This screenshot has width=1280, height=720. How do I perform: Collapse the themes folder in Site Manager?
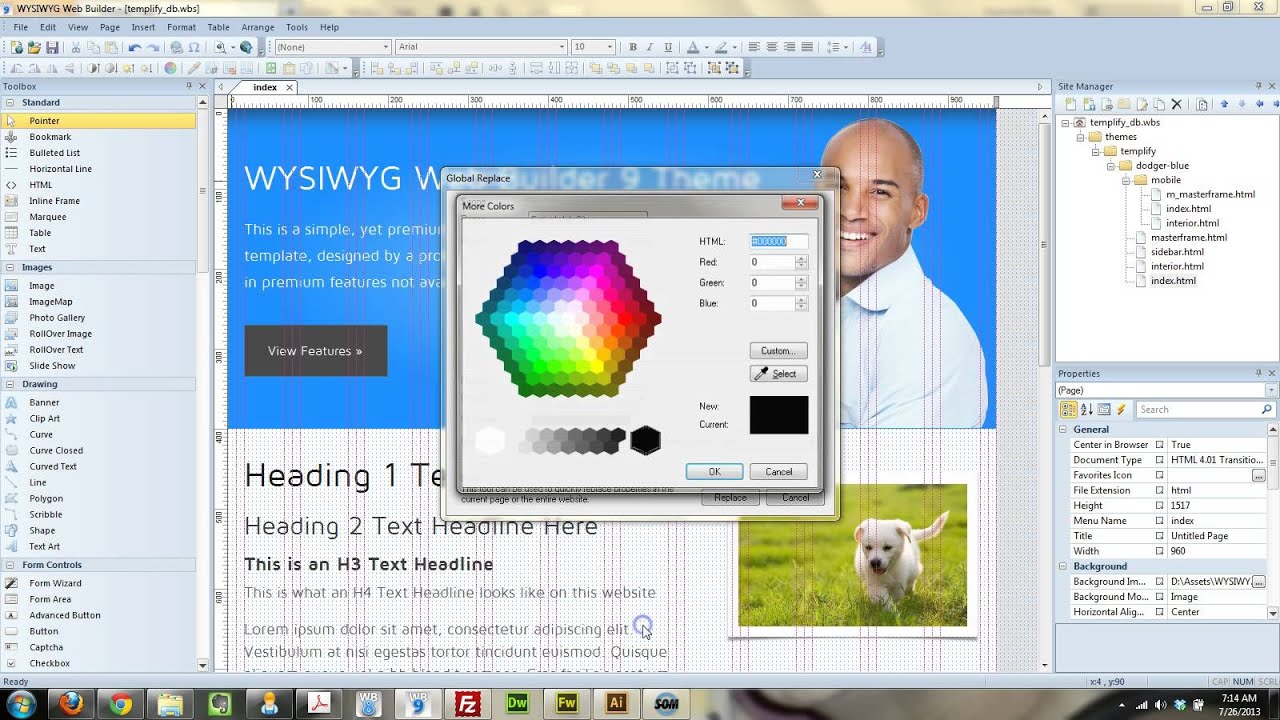tap(1081, 137)
